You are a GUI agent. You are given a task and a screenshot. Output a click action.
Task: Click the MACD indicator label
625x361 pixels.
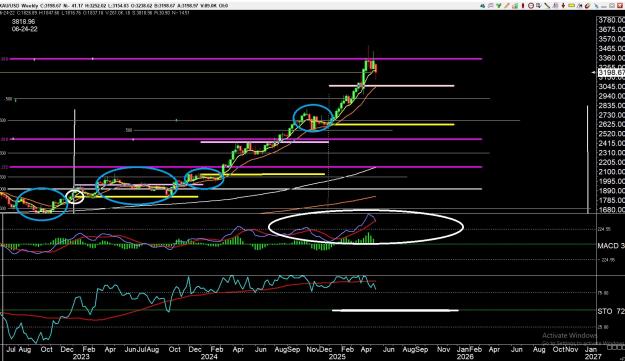pos(611,246)
